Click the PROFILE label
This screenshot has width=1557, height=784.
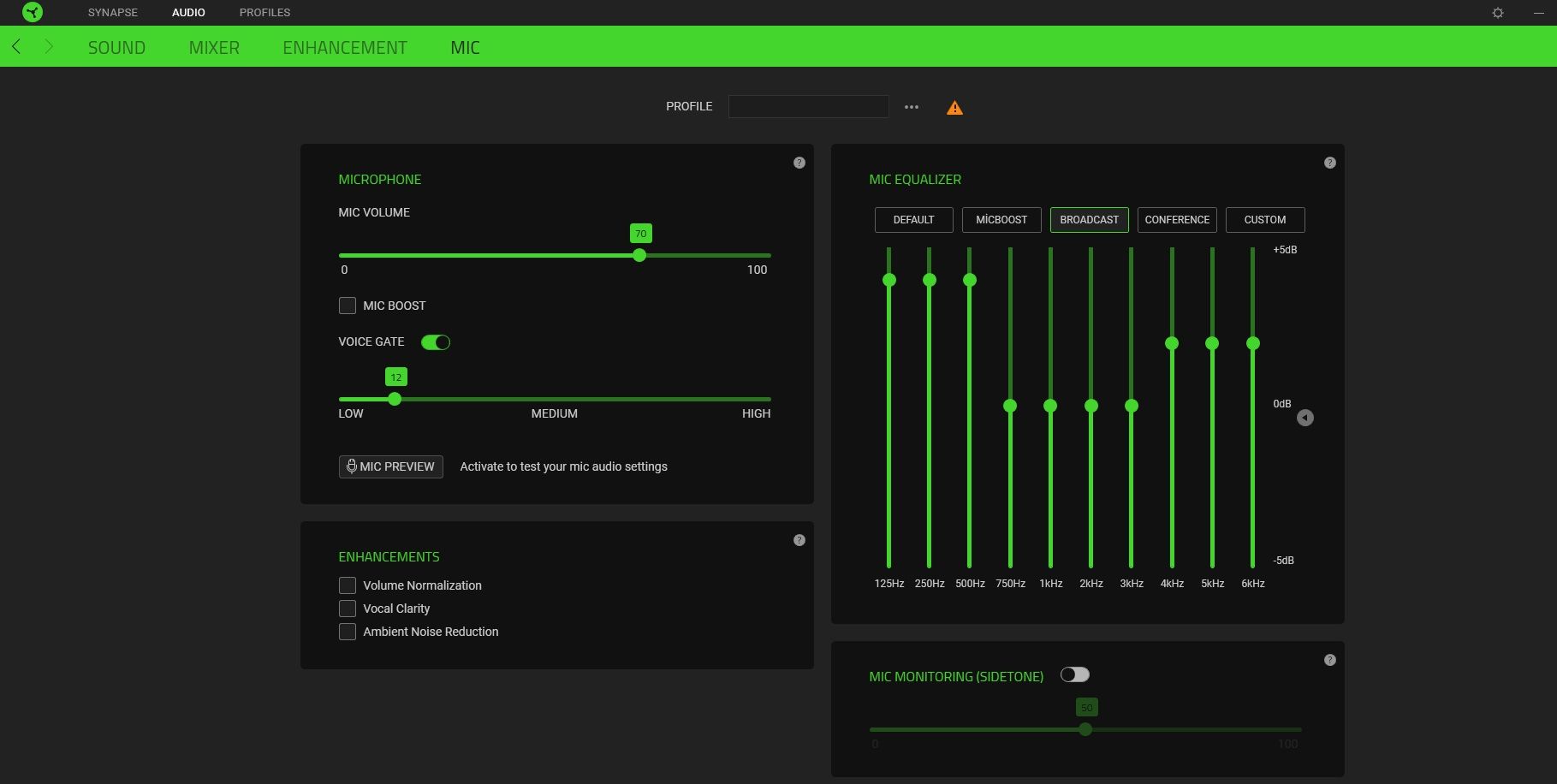[689, 106]
